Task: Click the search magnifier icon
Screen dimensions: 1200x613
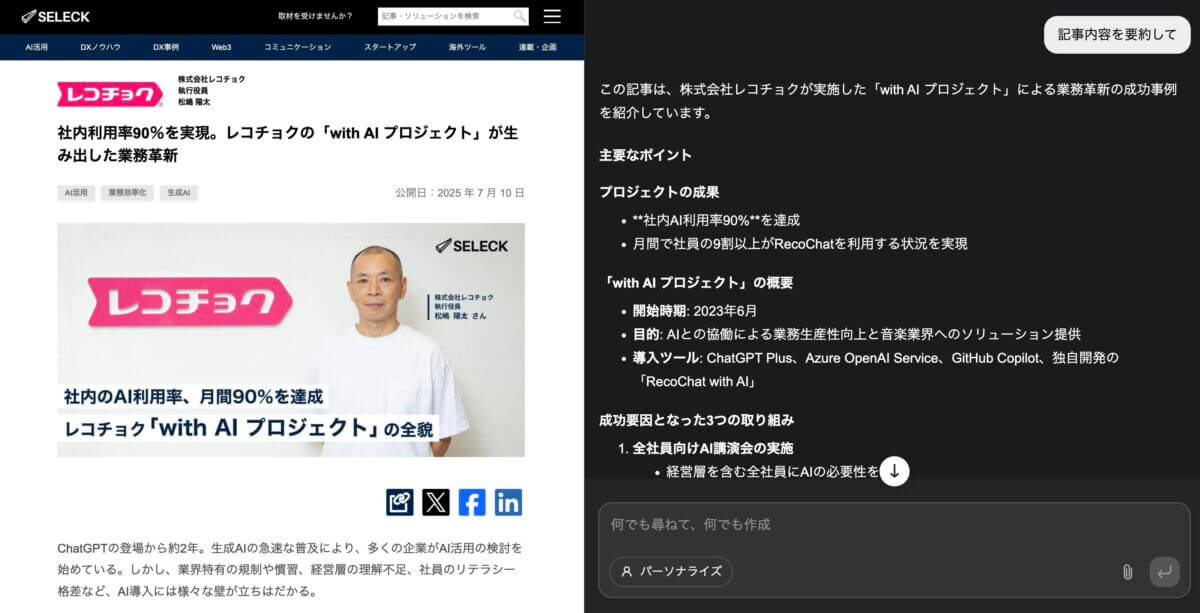Action: tap(519, 16)
